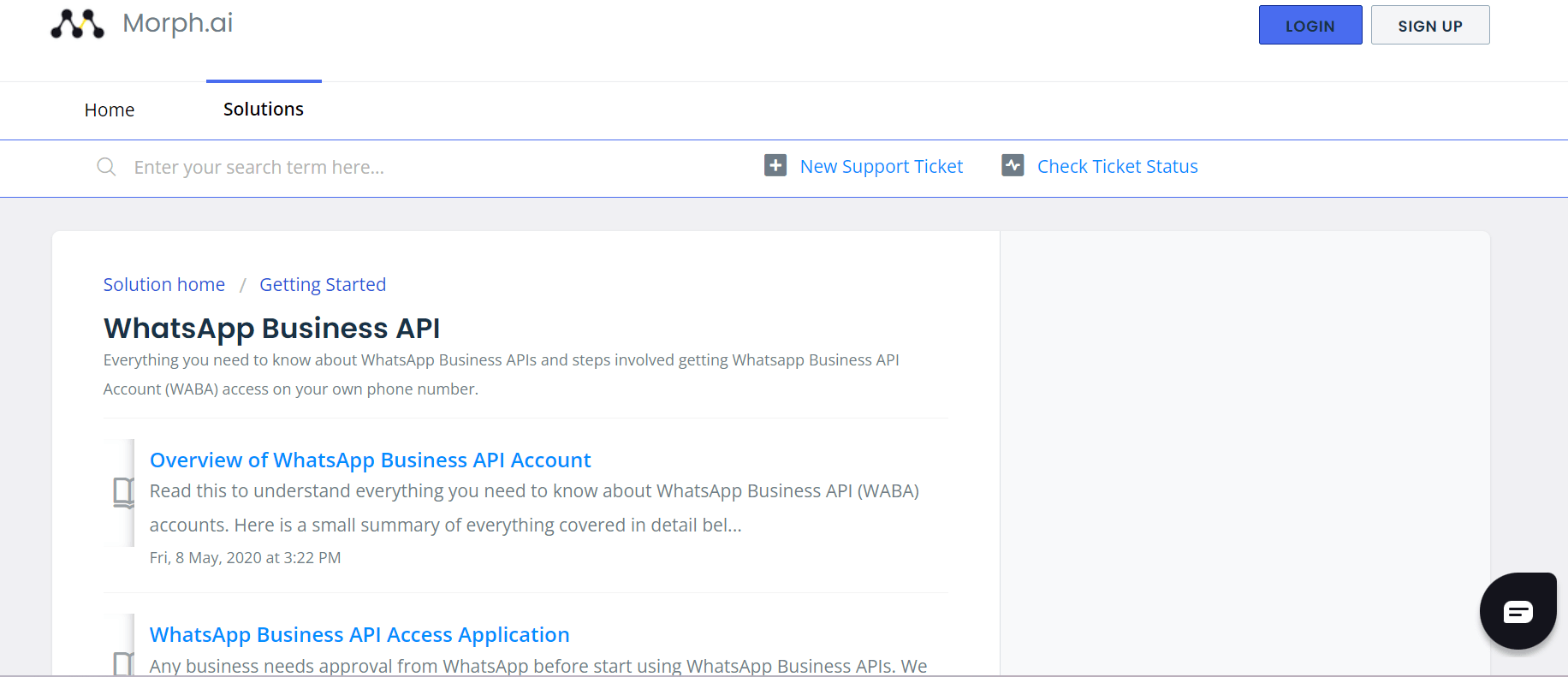
Task: Click the WhatsApp Business API heading
Action: [x=272, y=328]
